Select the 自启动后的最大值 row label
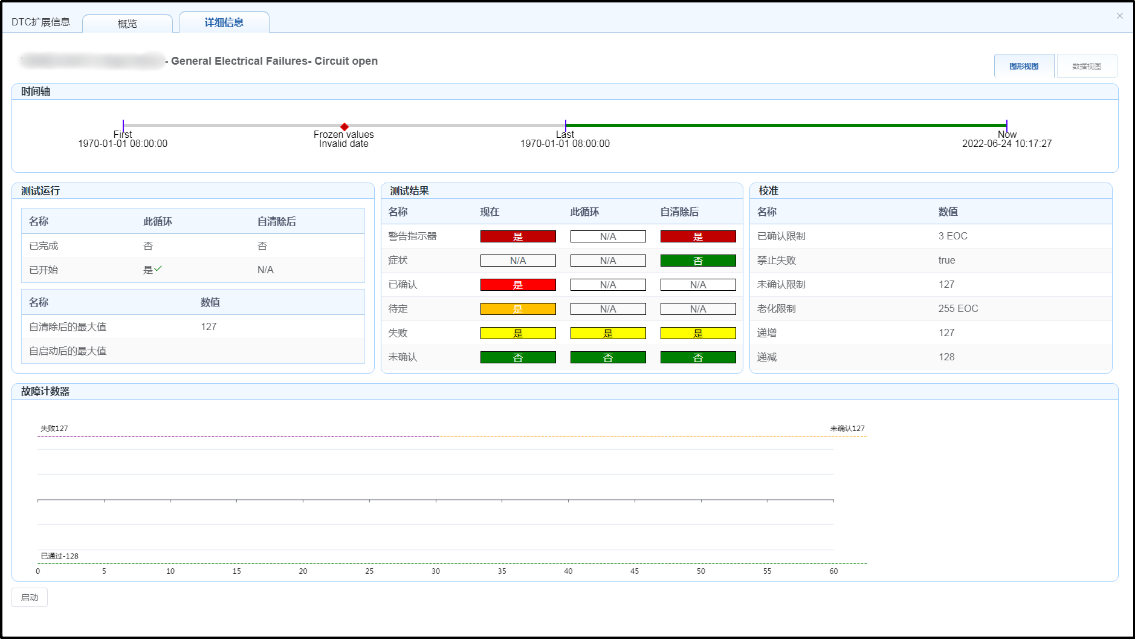Screen dimensions: 1135x639 [x=67, y=351]
